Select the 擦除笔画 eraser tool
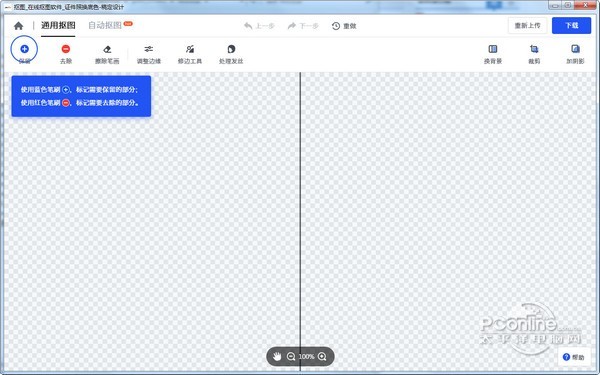This screenshot has height=375, width=600. tap(107, 54)
